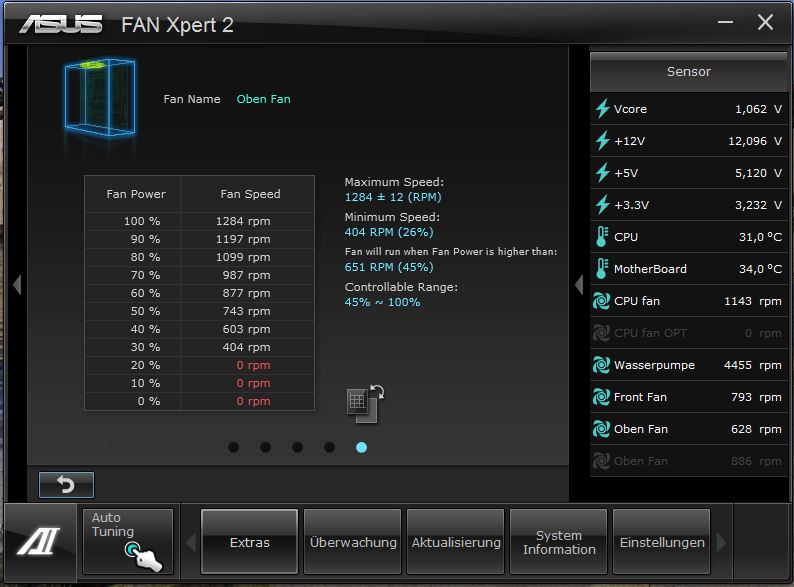Click the 987 rpm table cell

coord(246,275)
